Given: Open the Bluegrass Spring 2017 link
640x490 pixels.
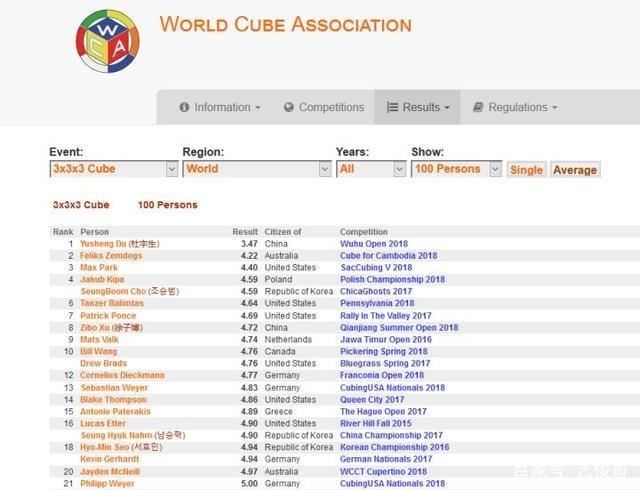Looking at the screenshot, I should [385, 363].
